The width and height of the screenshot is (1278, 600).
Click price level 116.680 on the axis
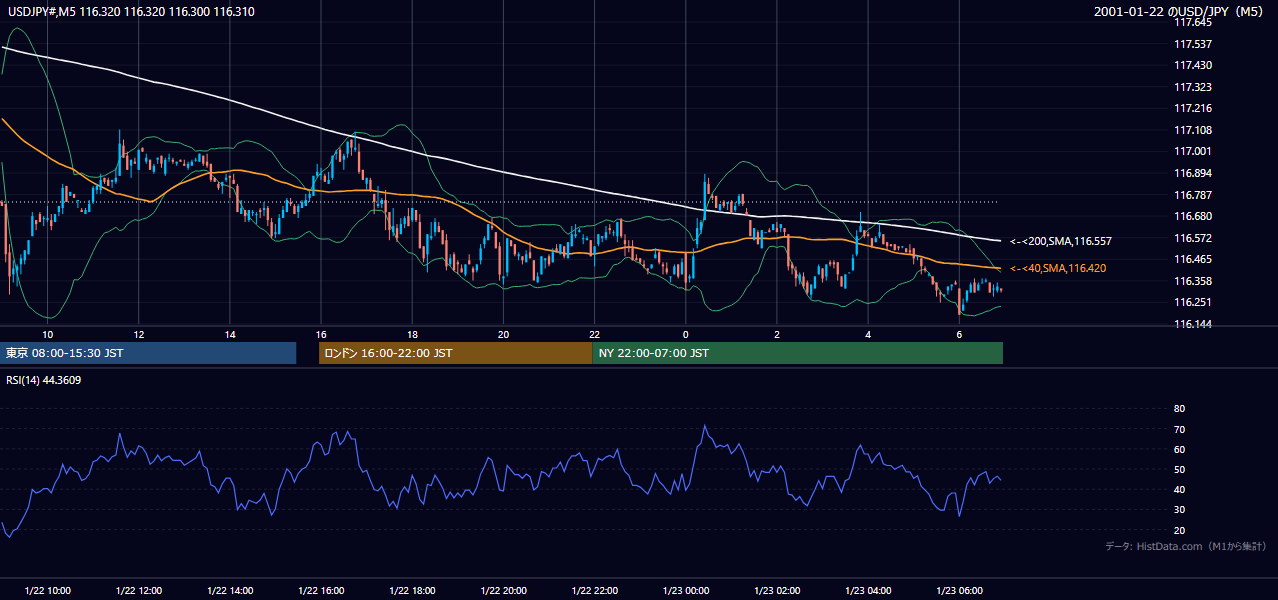point(1193,216)
